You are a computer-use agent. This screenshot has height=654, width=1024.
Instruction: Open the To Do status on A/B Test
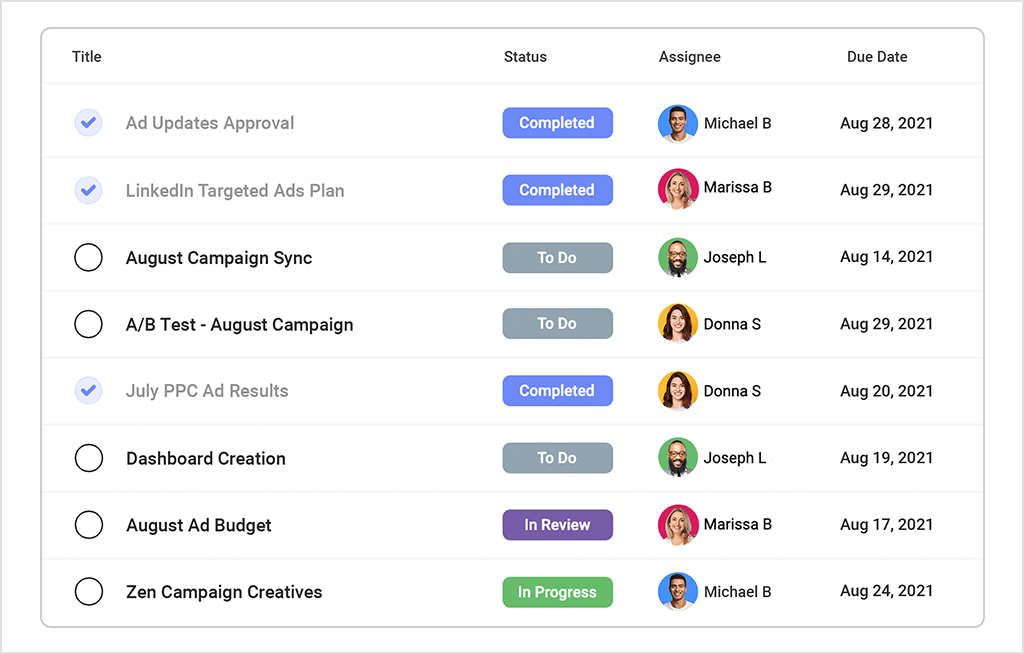557,324
